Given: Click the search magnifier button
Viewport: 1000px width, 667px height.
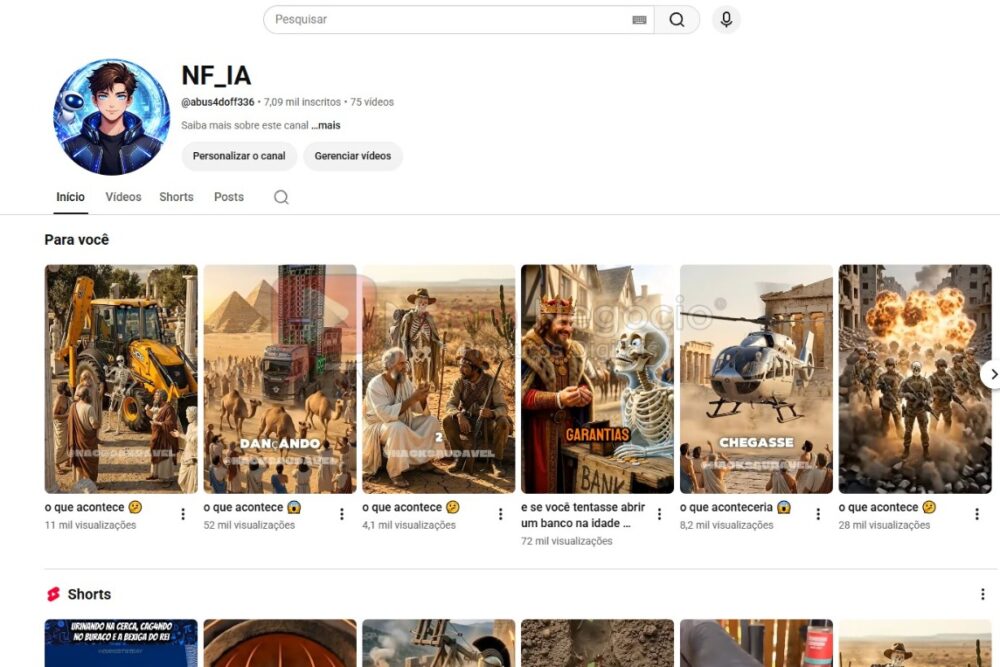Looking at the screenshot, I should 677,20.
